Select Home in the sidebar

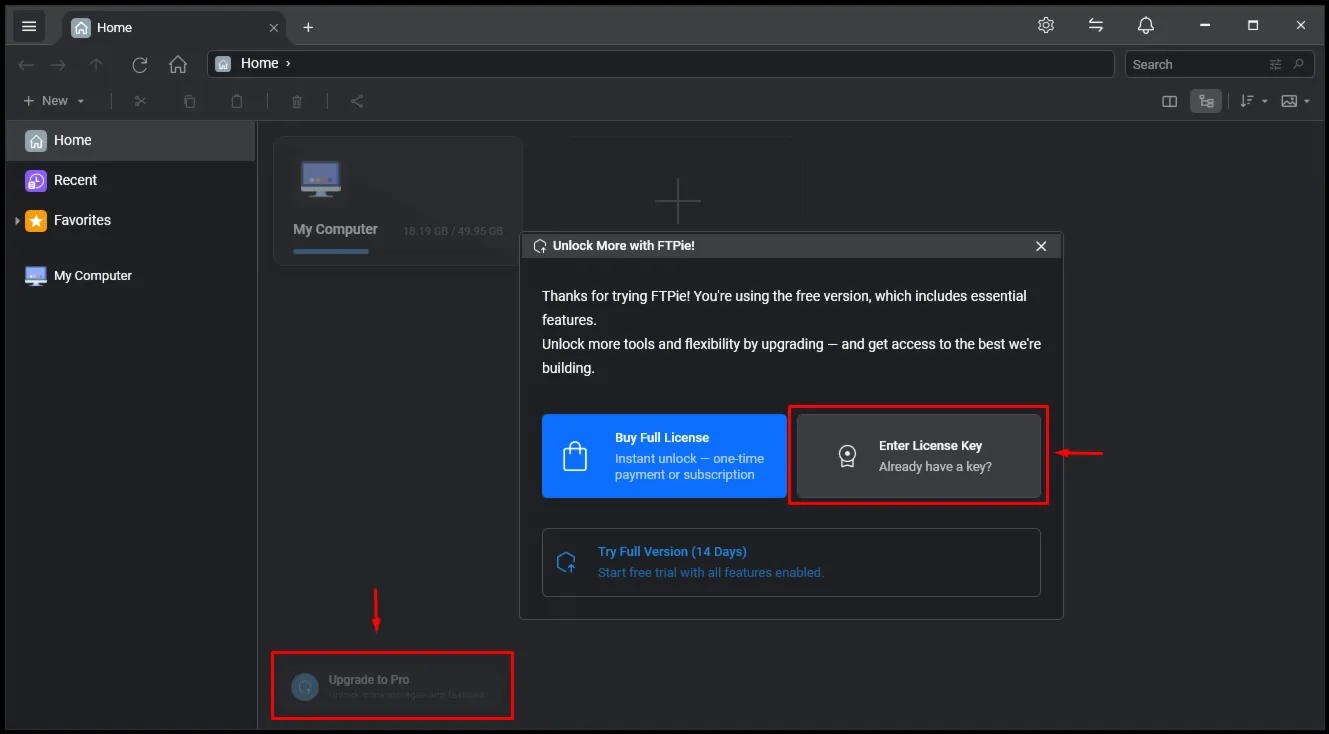click(x=131, y=140)
